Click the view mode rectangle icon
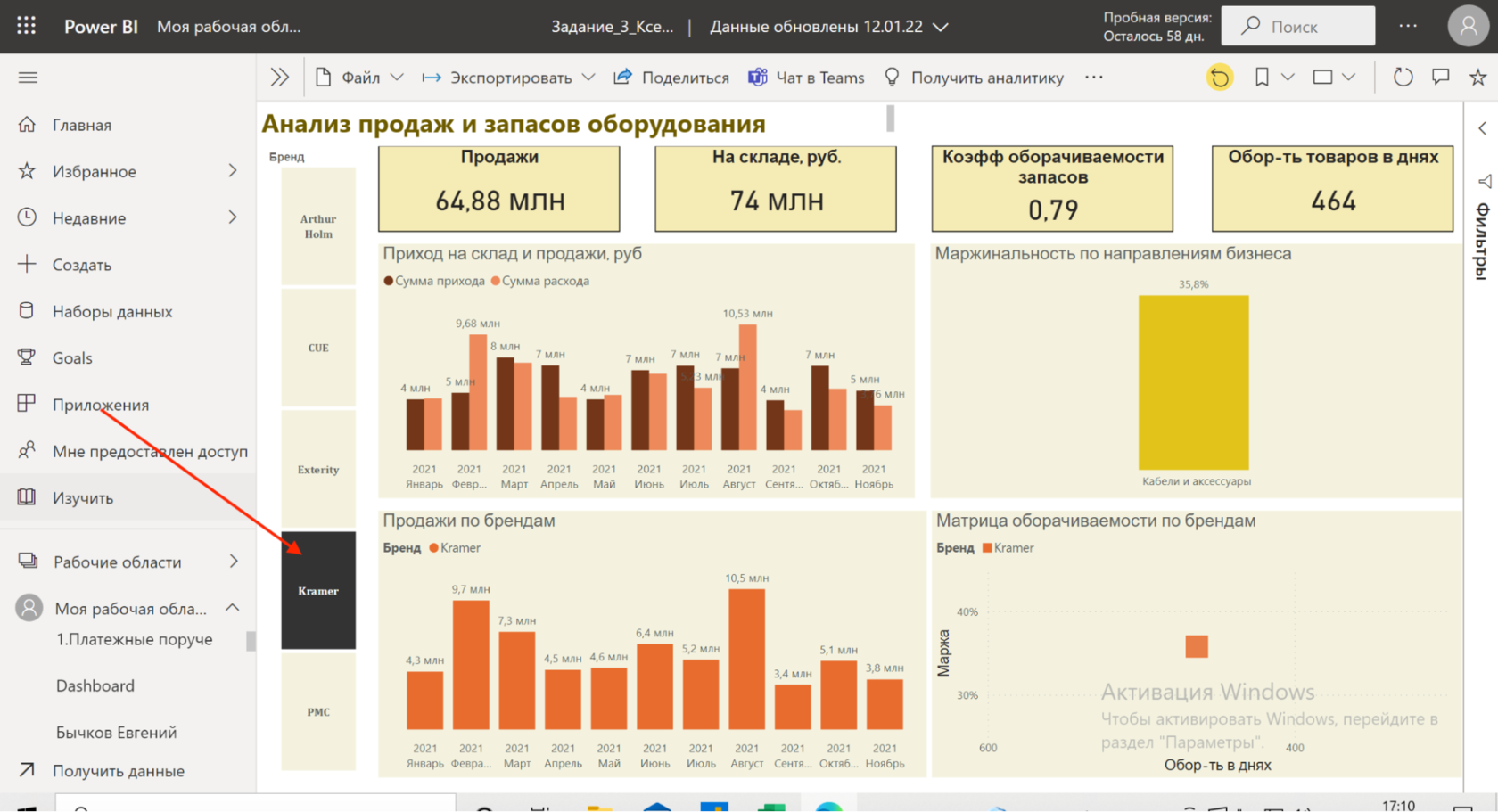Viewport: 1498px width, 812px height. [x=1323, y=78]
